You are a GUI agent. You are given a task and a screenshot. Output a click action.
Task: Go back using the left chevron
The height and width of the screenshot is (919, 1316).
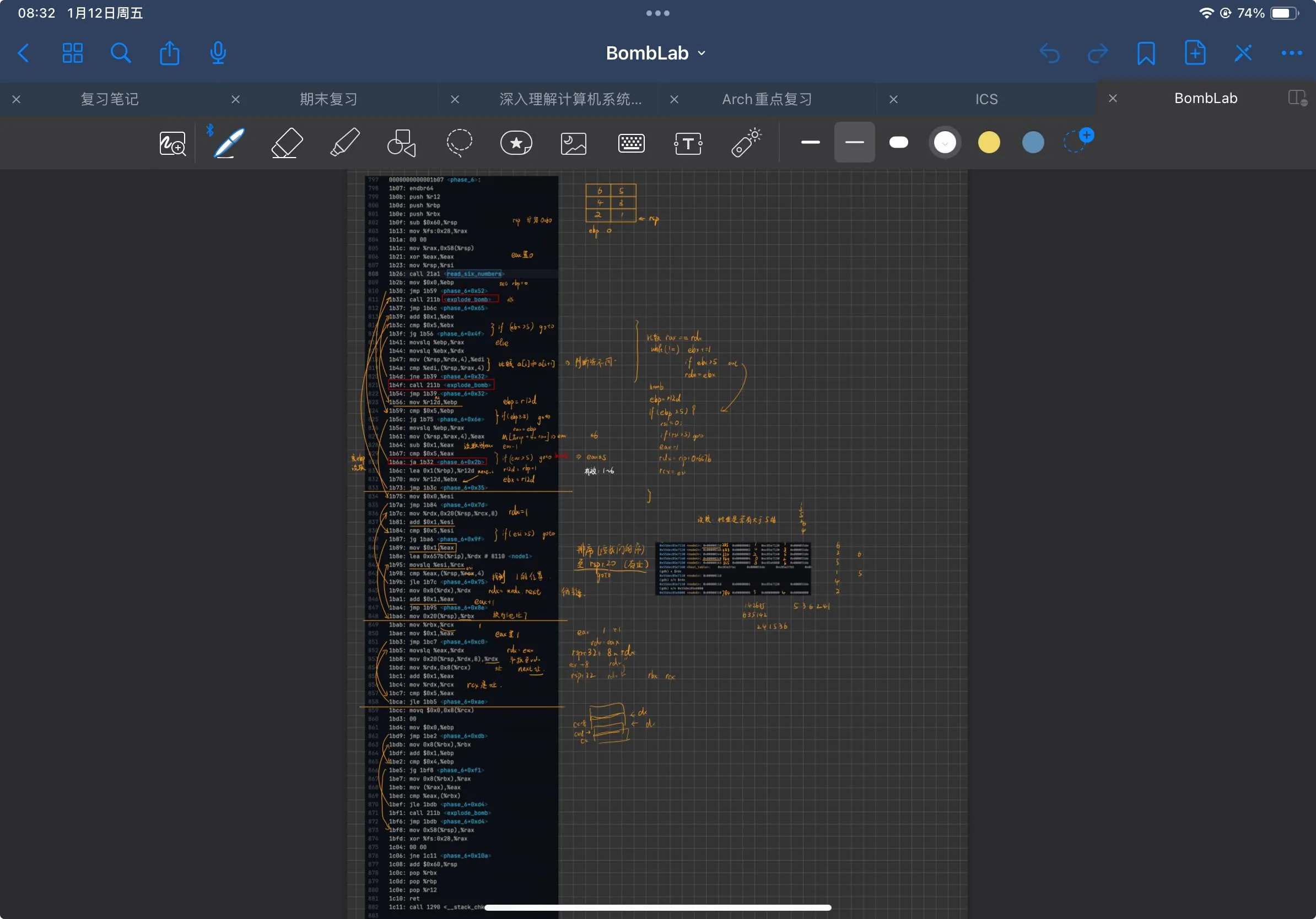click(x=24, y=53)
